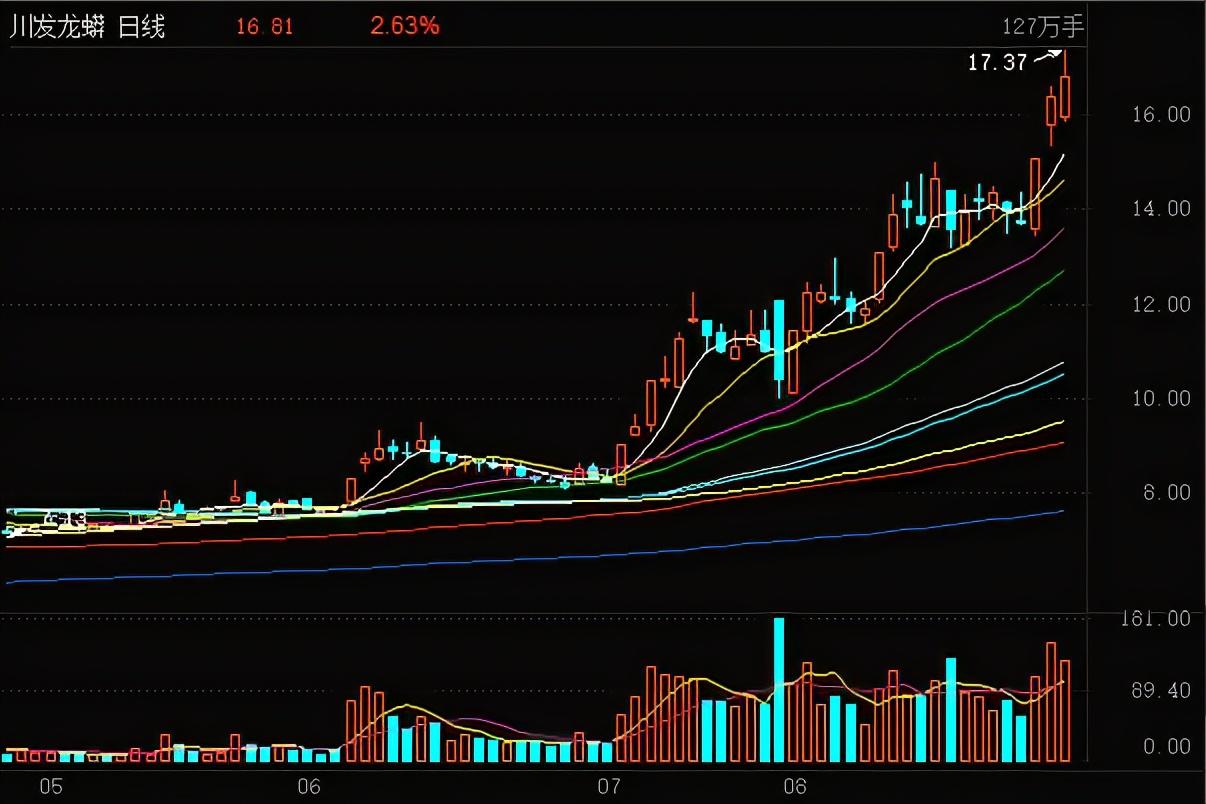Image resolution: width=1206 pixels, height=804 pixels.
Task: Select the latest price 16.81
Action: point(265,27)
